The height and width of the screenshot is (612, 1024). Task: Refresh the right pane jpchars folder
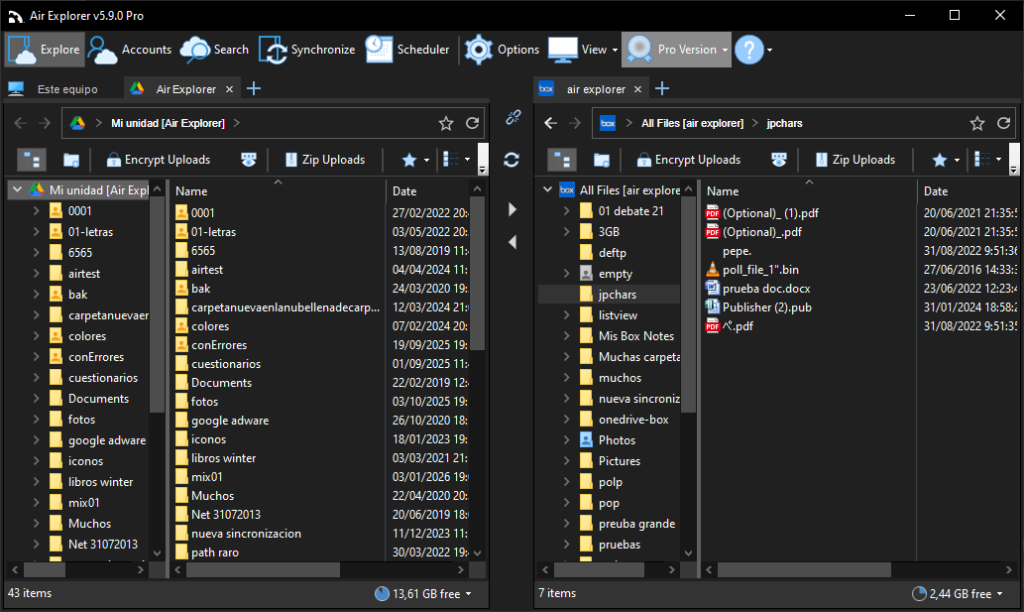pos(1004,123)
